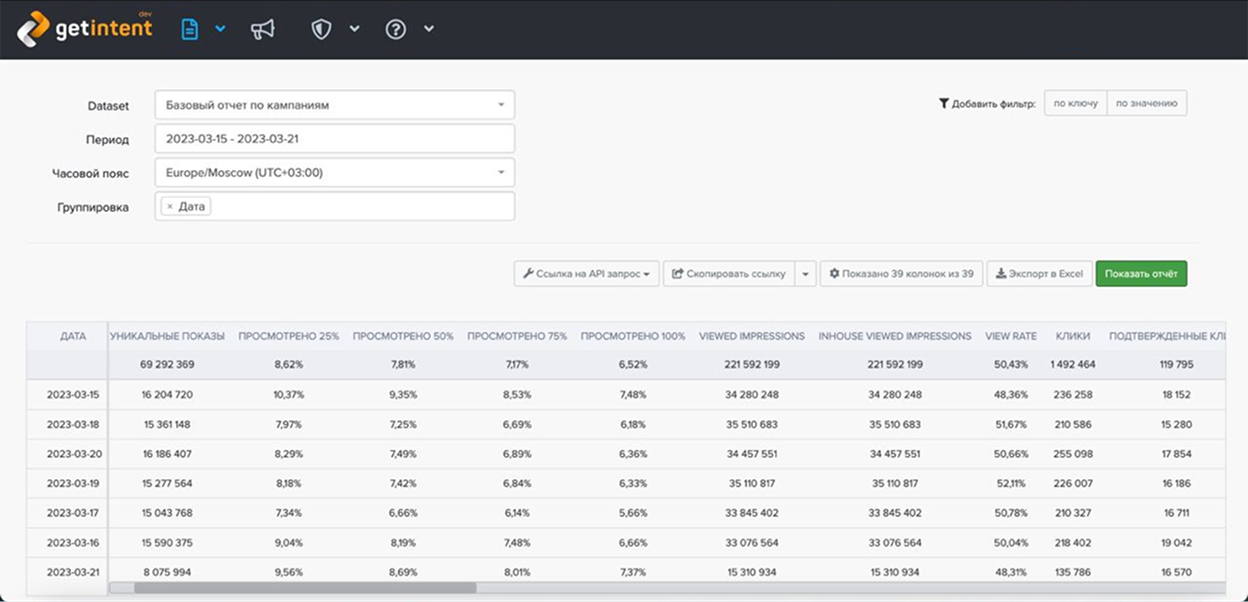Image resolution: width=1248 pixels, height=602 pixels.
Task: Click the getintent logo
Action: (x=84, y=28)
